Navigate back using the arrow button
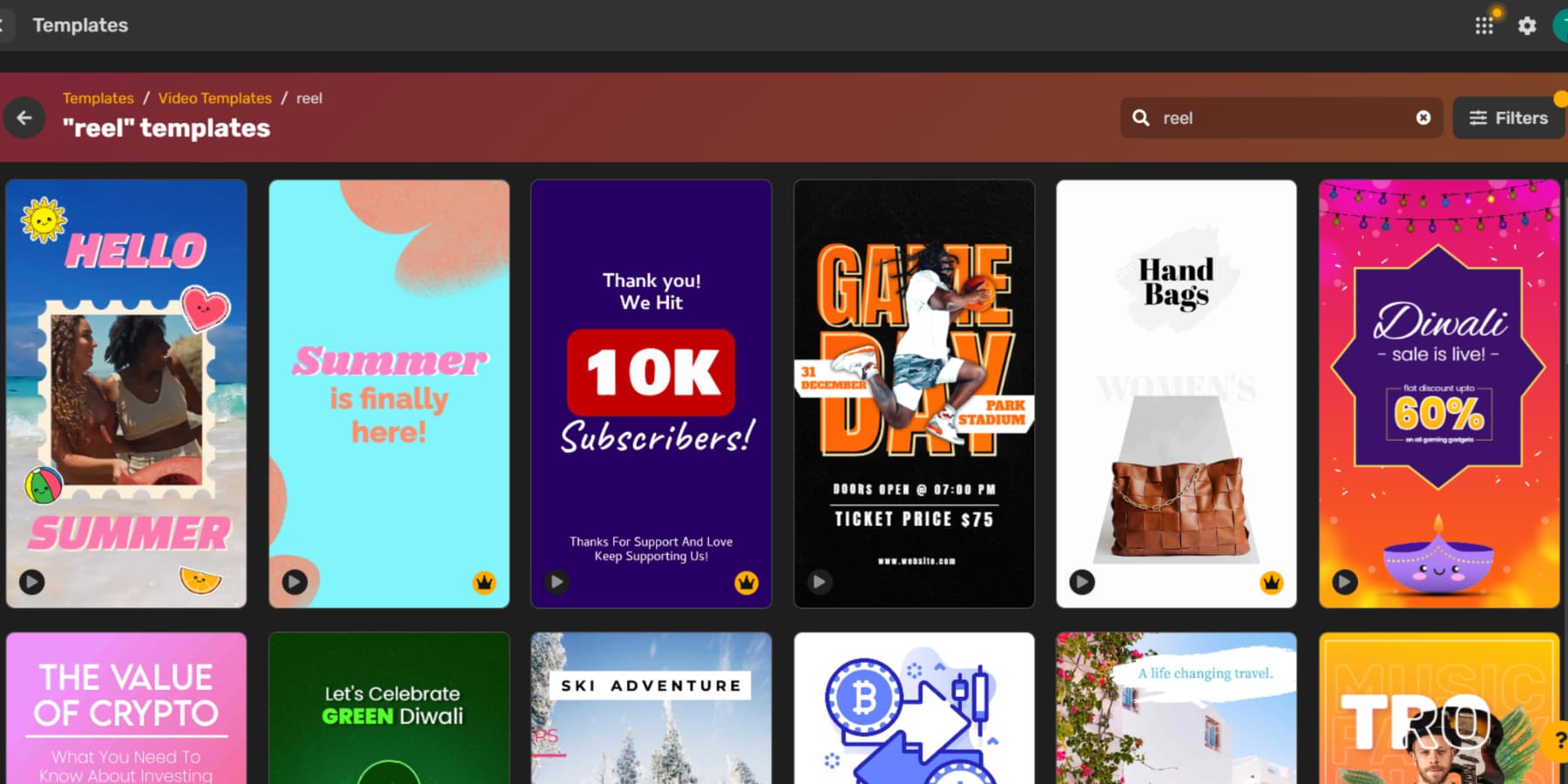Screen dimensions: 1568x784 coord(24,118)
